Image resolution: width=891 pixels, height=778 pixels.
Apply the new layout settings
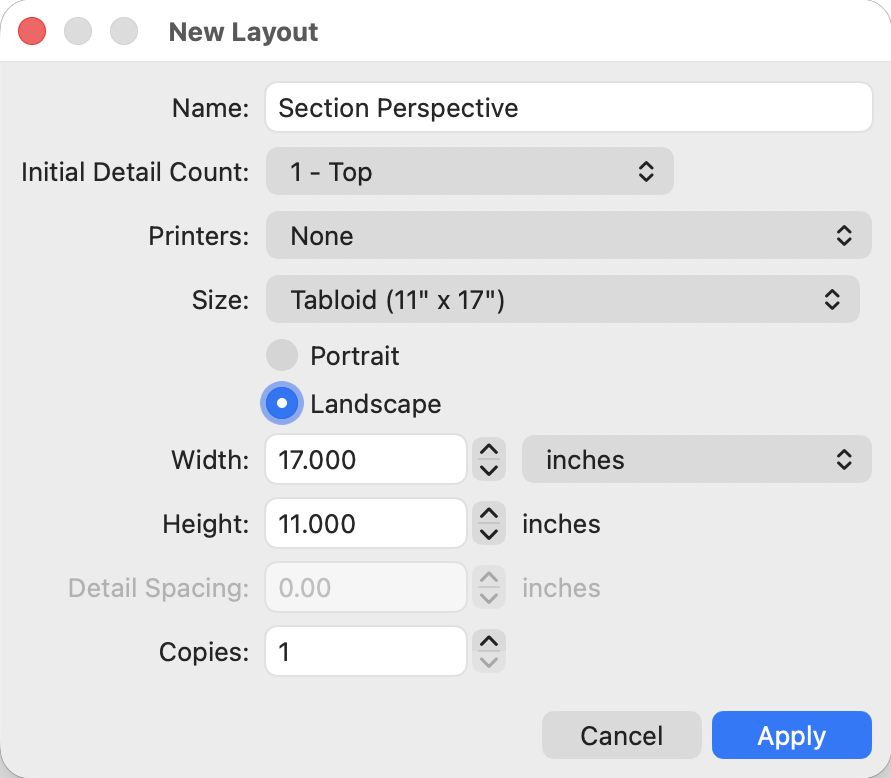(x=792, y=735)
